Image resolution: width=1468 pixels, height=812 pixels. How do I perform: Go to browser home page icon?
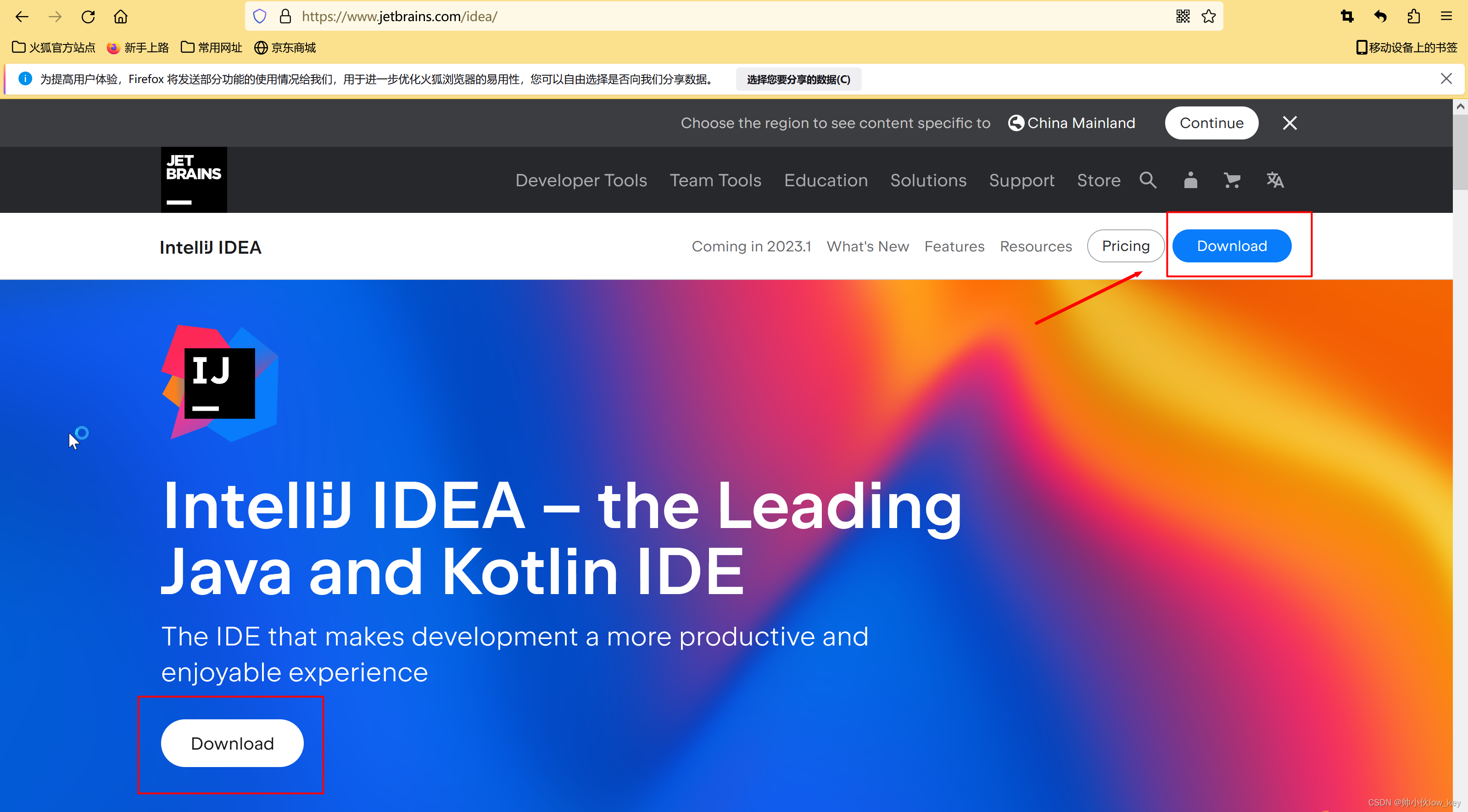pyautogui.click(x=121, y=17)
